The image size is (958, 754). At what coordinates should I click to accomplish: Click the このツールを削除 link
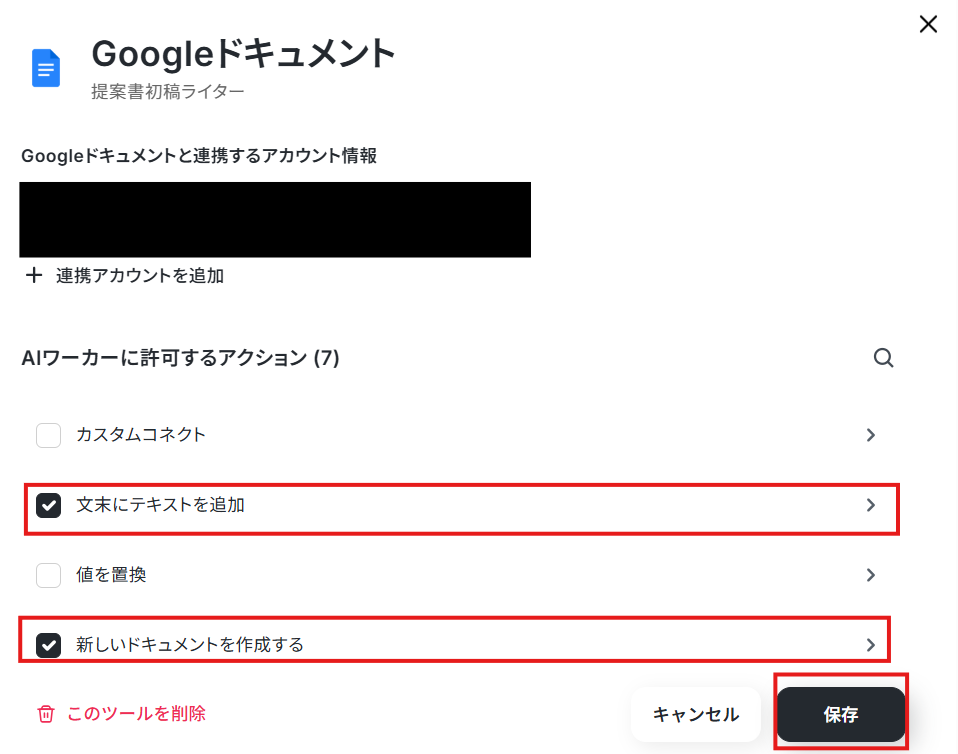136,714
